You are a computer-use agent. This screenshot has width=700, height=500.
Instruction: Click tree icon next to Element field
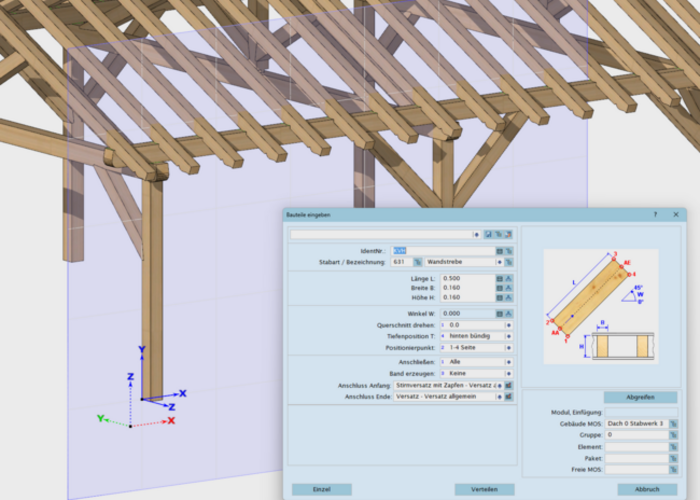coord(673,446)
